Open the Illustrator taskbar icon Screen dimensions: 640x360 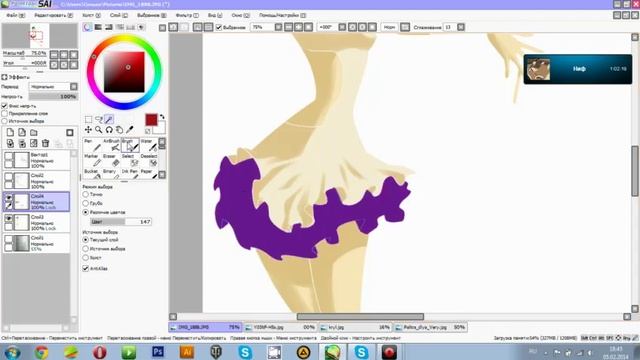(187, 351)
